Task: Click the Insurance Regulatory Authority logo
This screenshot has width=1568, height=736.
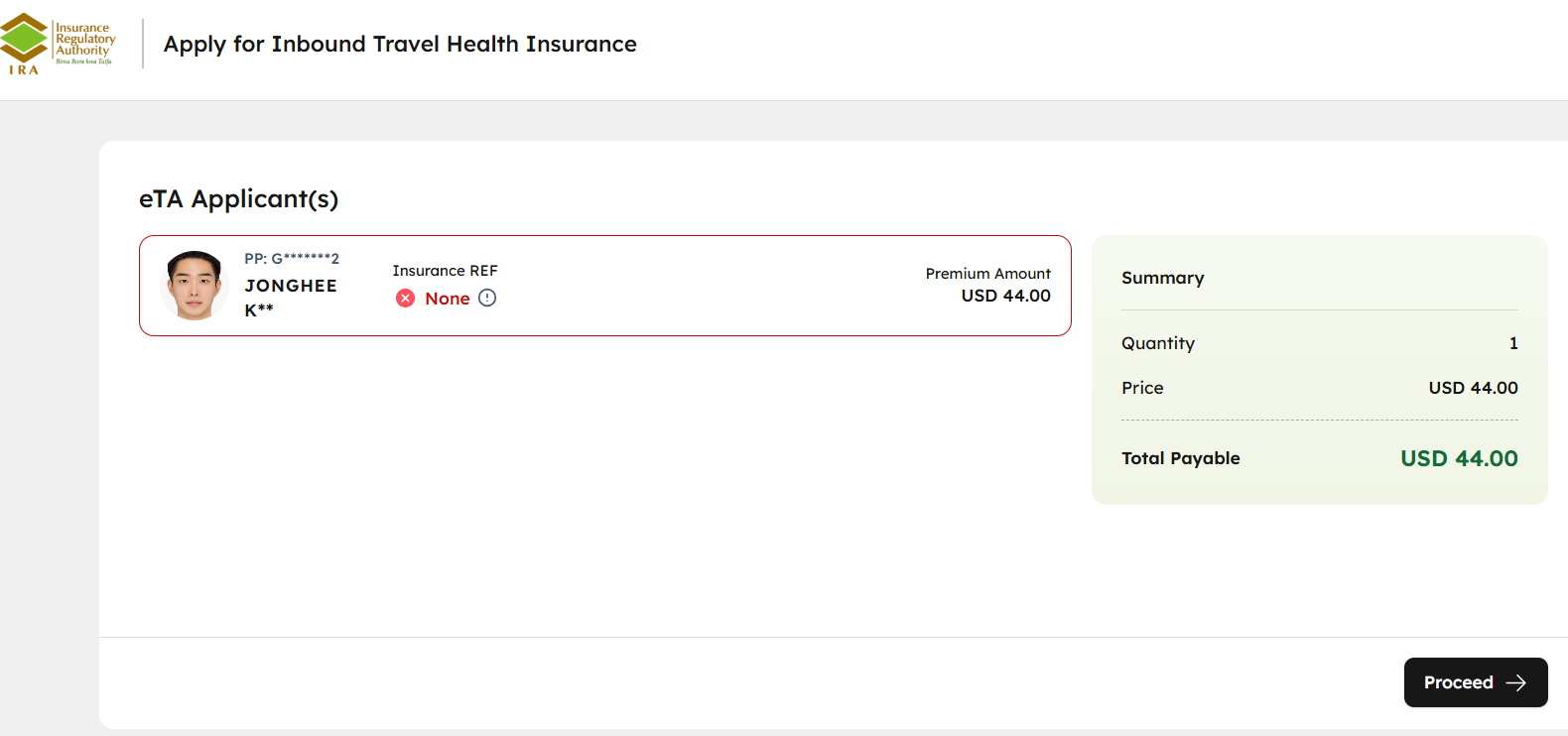Action: (58, 44)
